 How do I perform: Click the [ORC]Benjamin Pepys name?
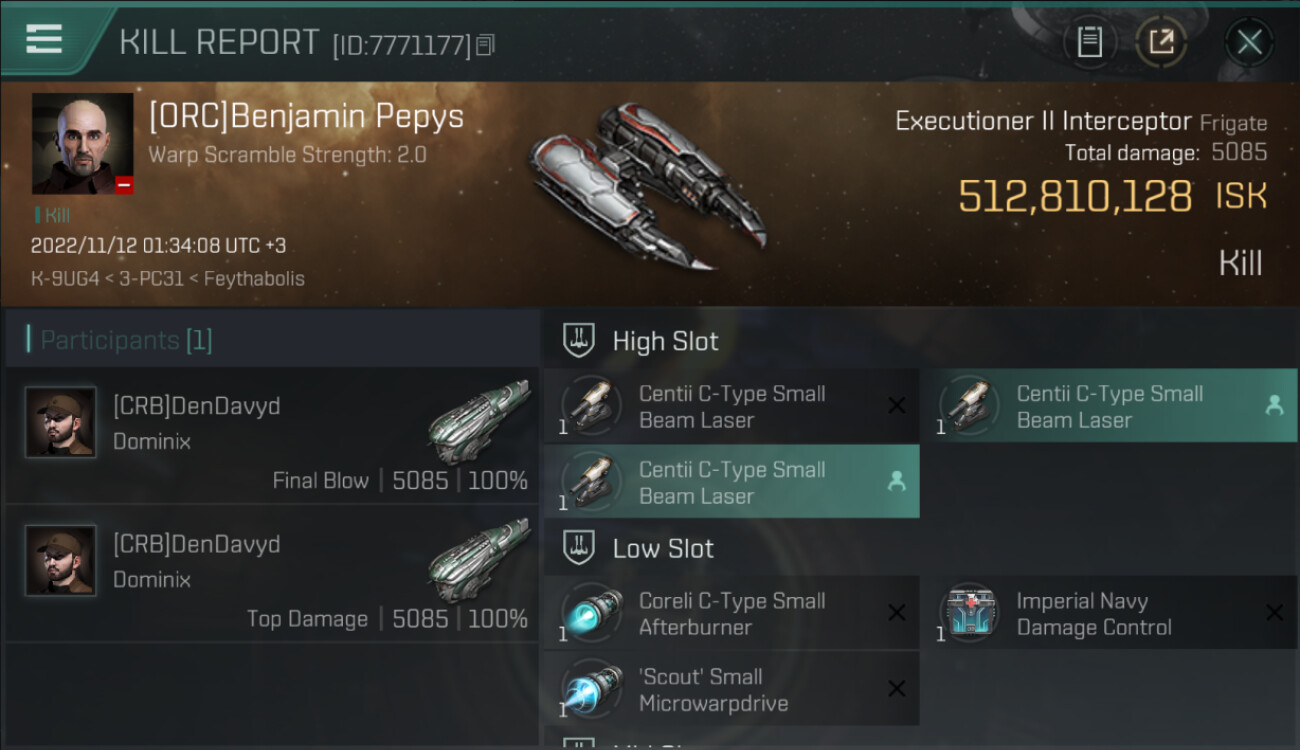coord(306,117)
